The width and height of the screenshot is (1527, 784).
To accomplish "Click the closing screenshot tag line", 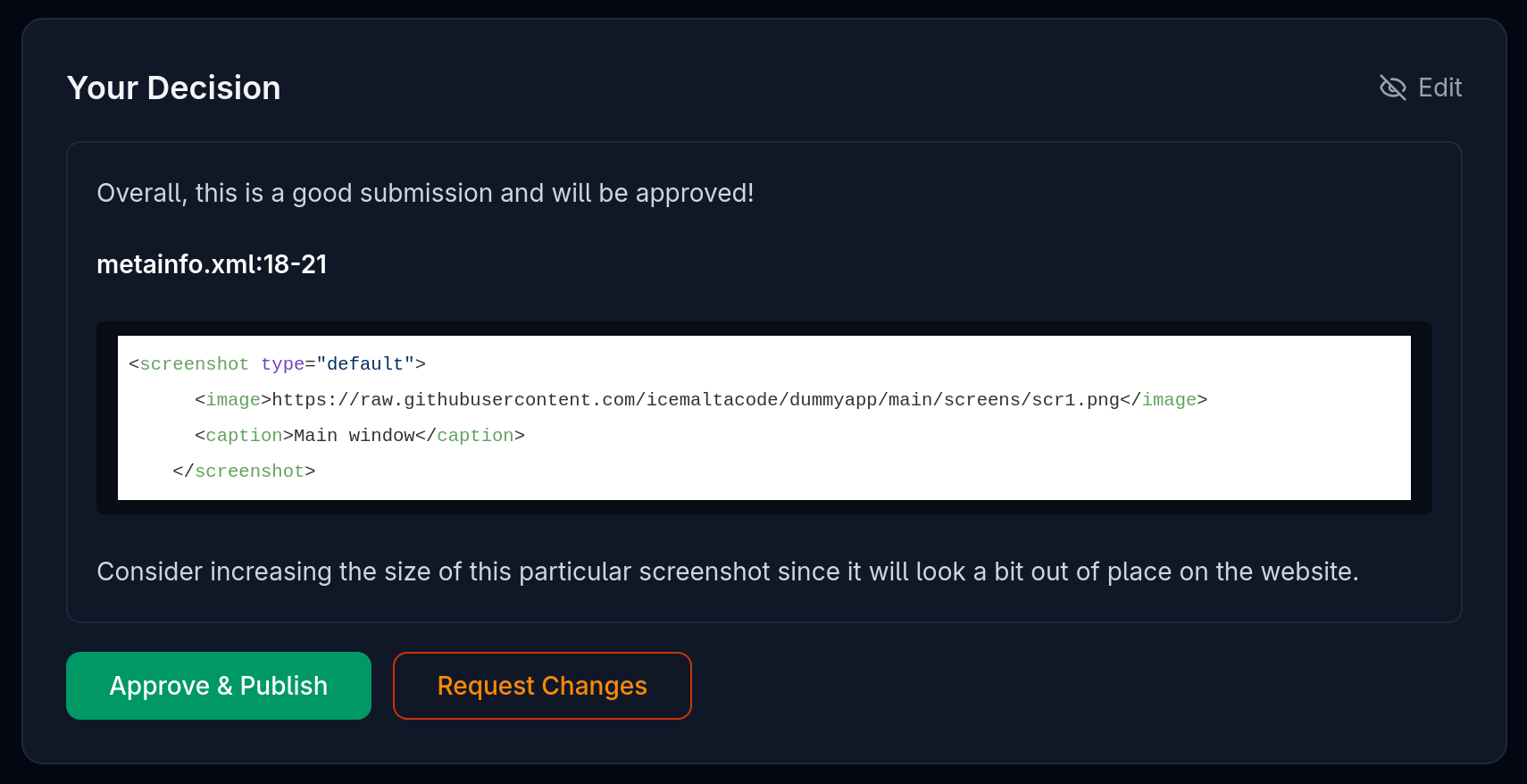I will pos(244,471).
